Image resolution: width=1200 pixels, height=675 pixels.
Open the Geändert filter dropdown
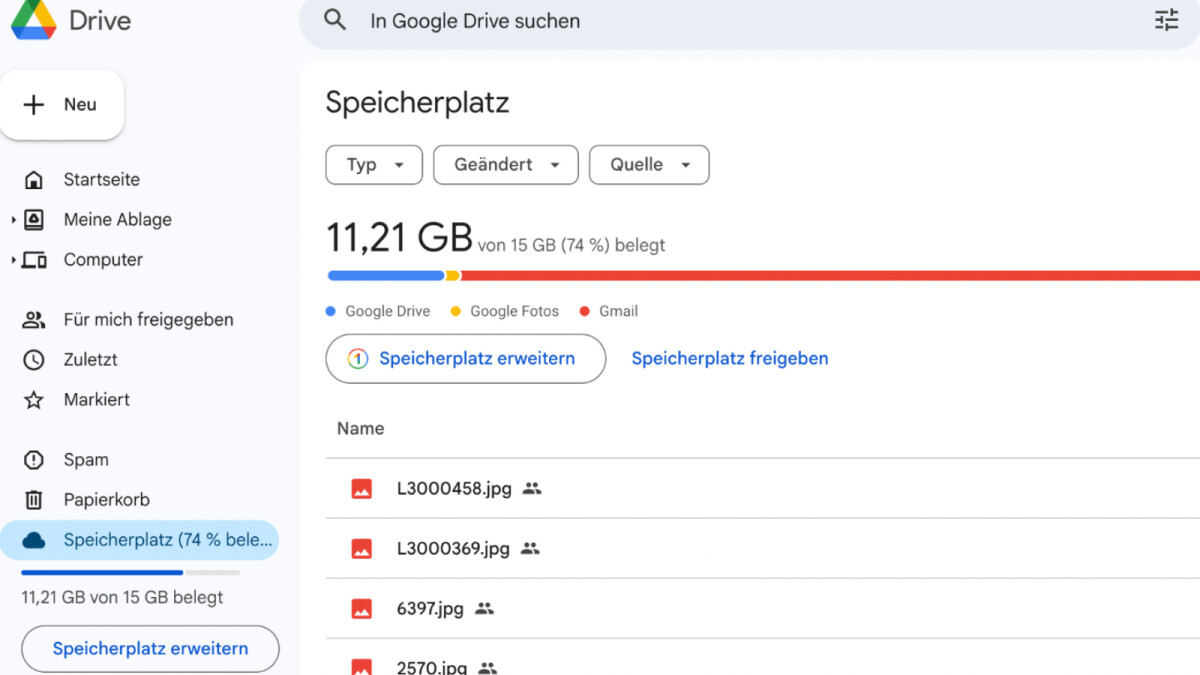point(505,164)
